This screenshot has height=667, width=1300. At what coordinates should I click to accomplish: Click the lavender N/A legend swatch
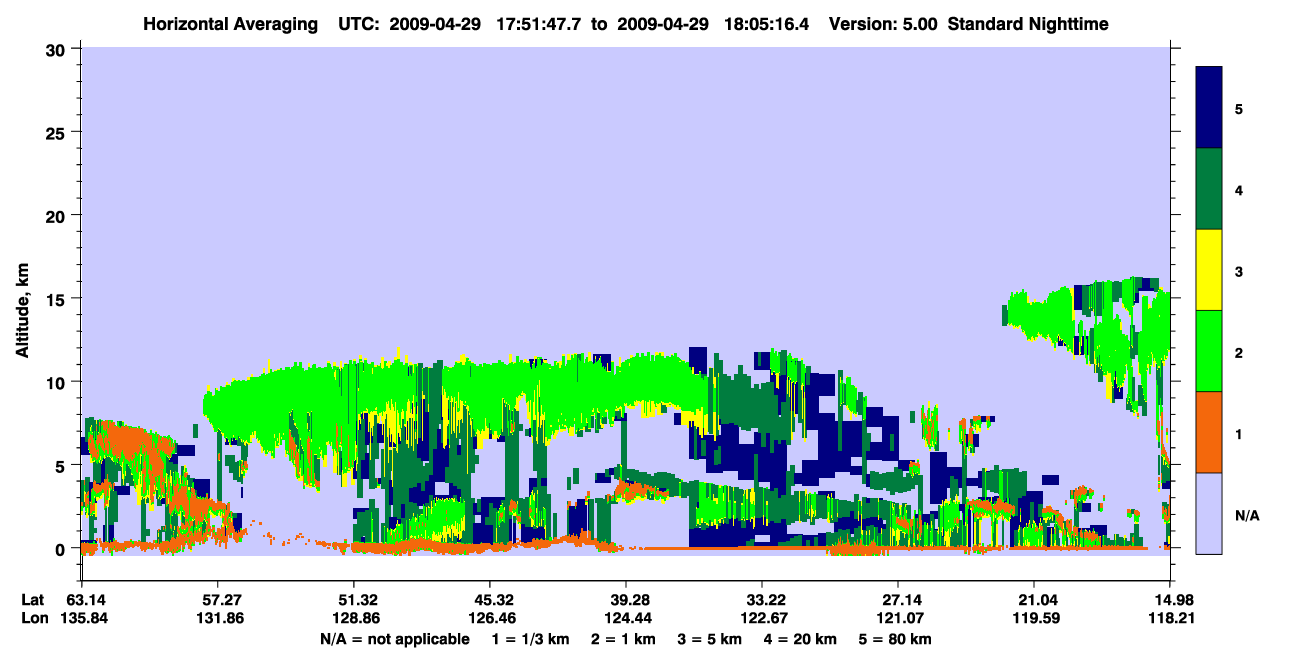[1209, 513]
